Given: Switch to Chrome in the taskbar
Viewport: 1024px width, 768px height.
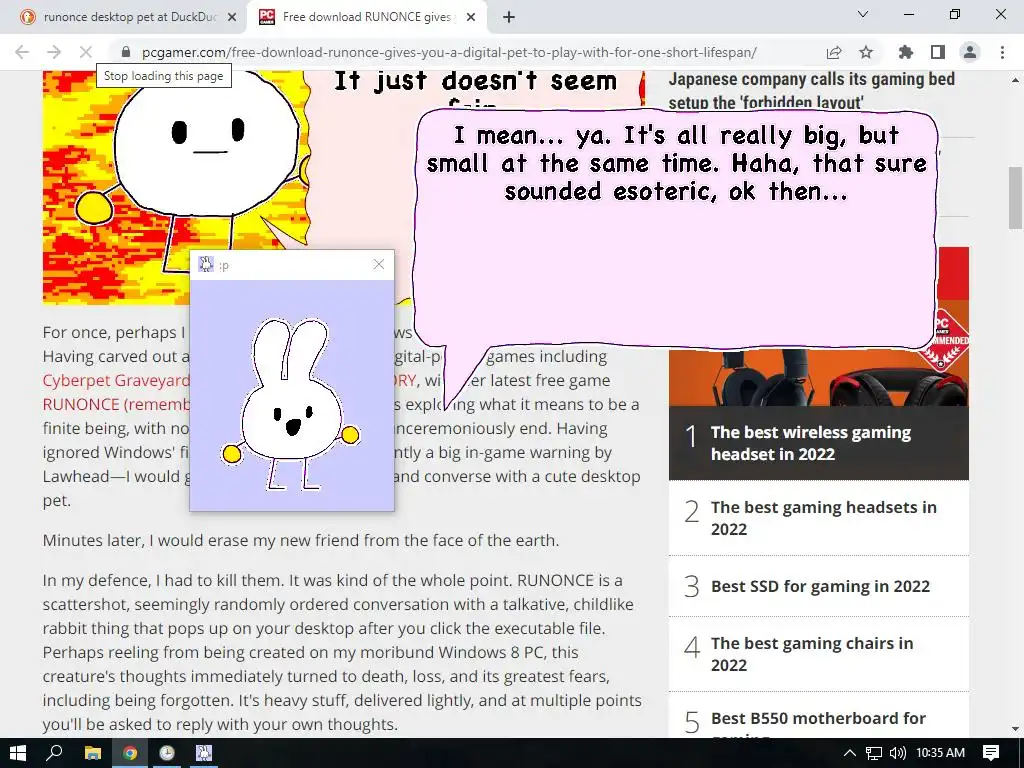Looking at the screenshot, I should pyautogui.click(x=130, y=753).
